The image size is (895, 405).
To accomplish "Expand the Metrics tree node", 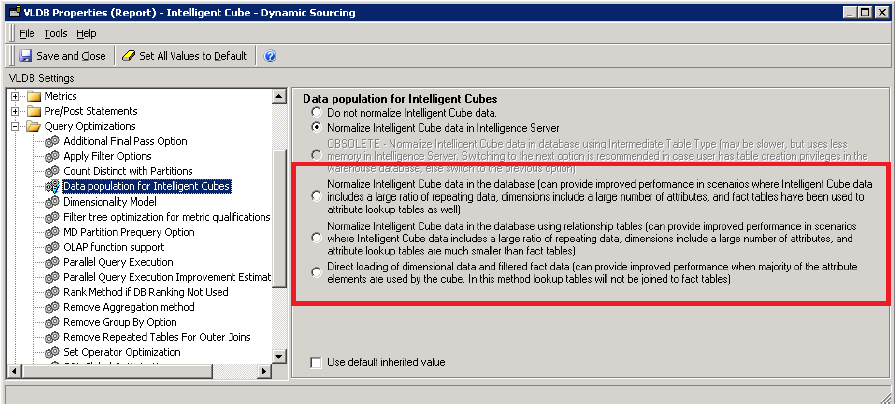I will click(x=16, y=96).
